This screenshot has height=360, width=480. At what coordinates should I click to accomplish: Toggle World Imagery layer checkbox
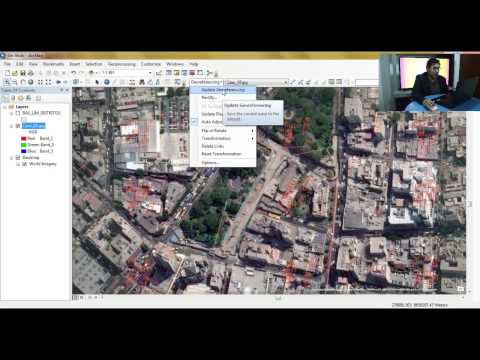point(24,164)
